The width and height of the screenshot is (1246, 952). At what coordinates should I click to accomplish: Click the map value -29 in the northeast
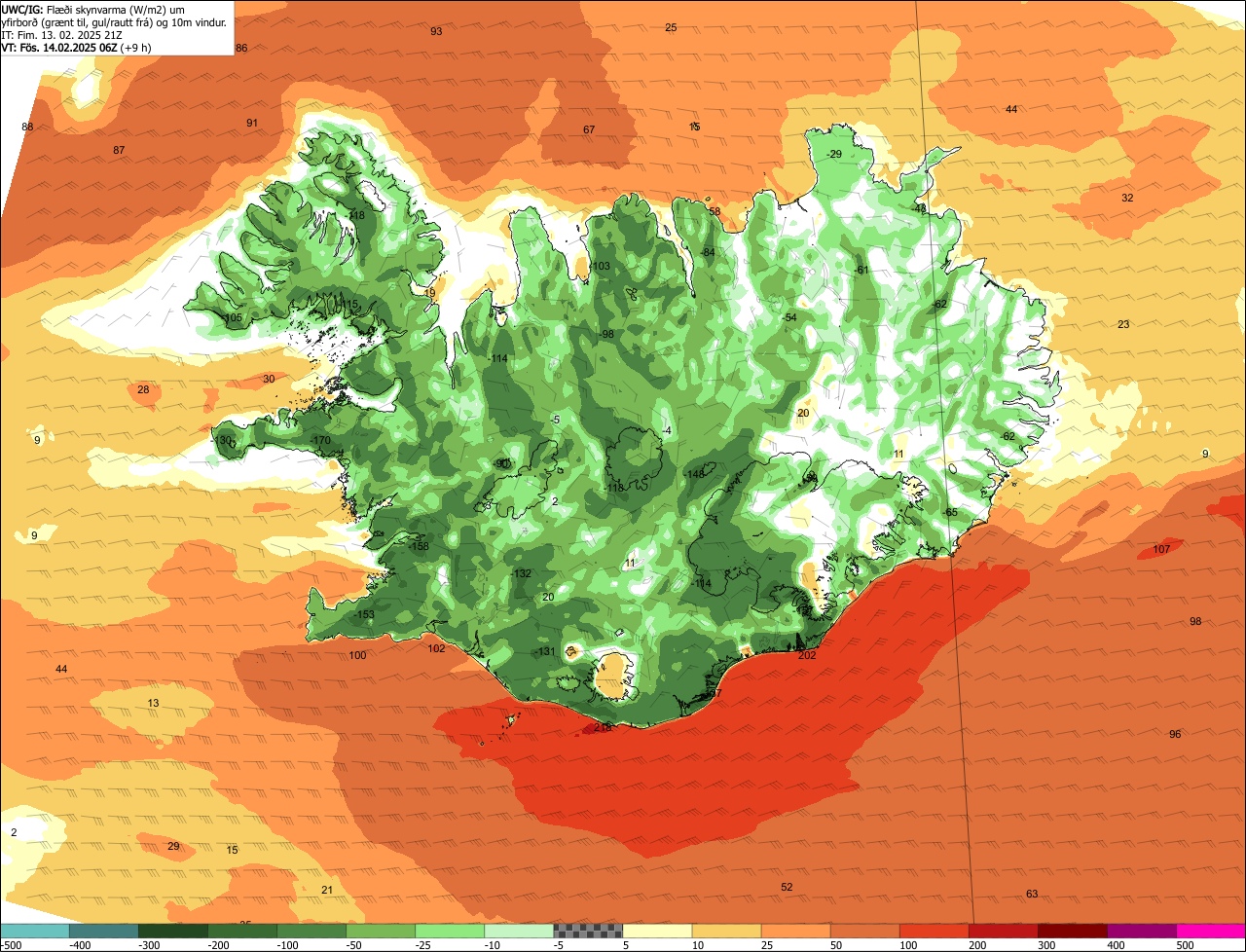833,155
